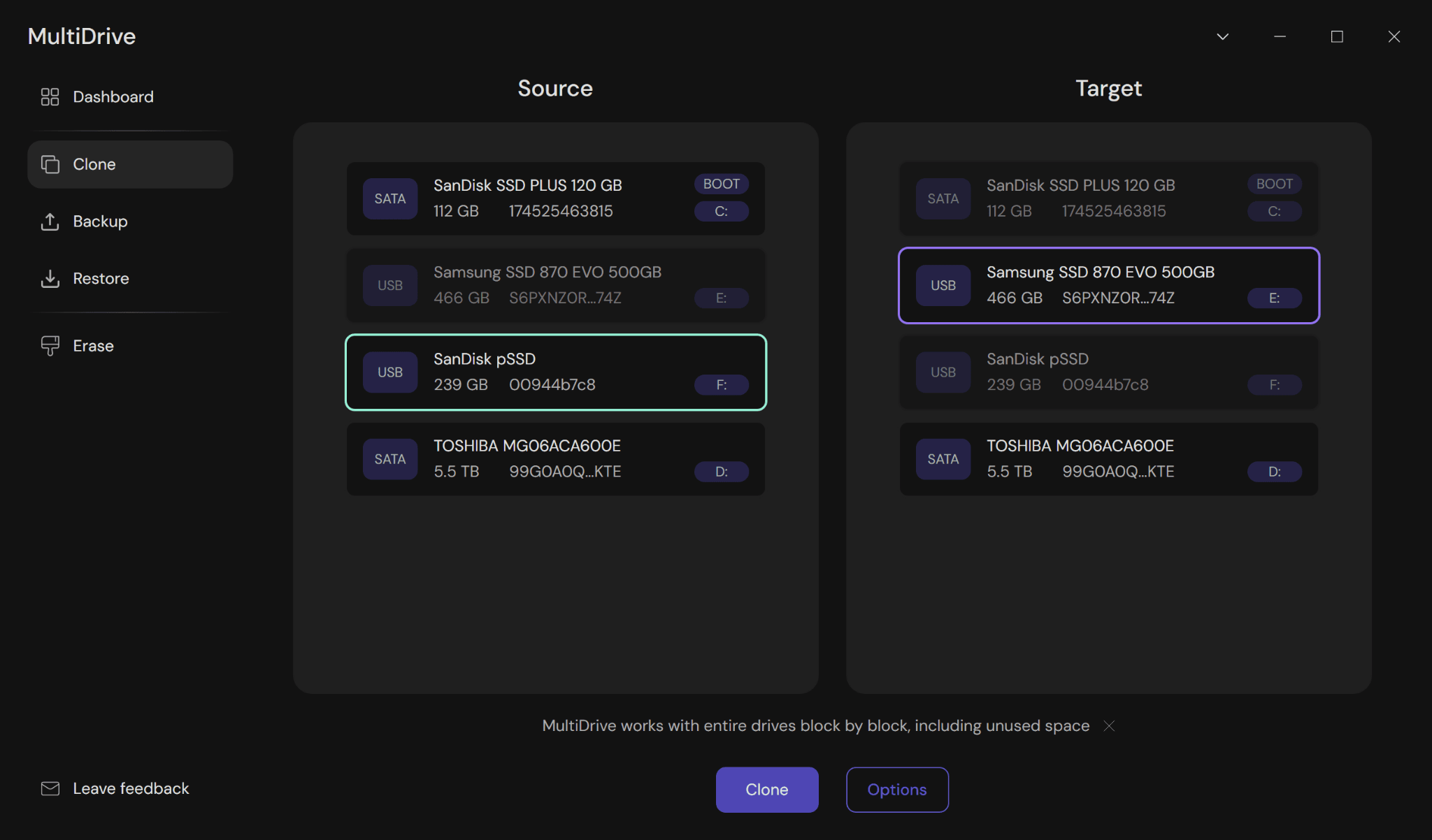This screenshot has width=1432, height=840.
Task: Select target drive Samsung SSD 870 EVO 500GB
Action: [x=1109, y=285]
